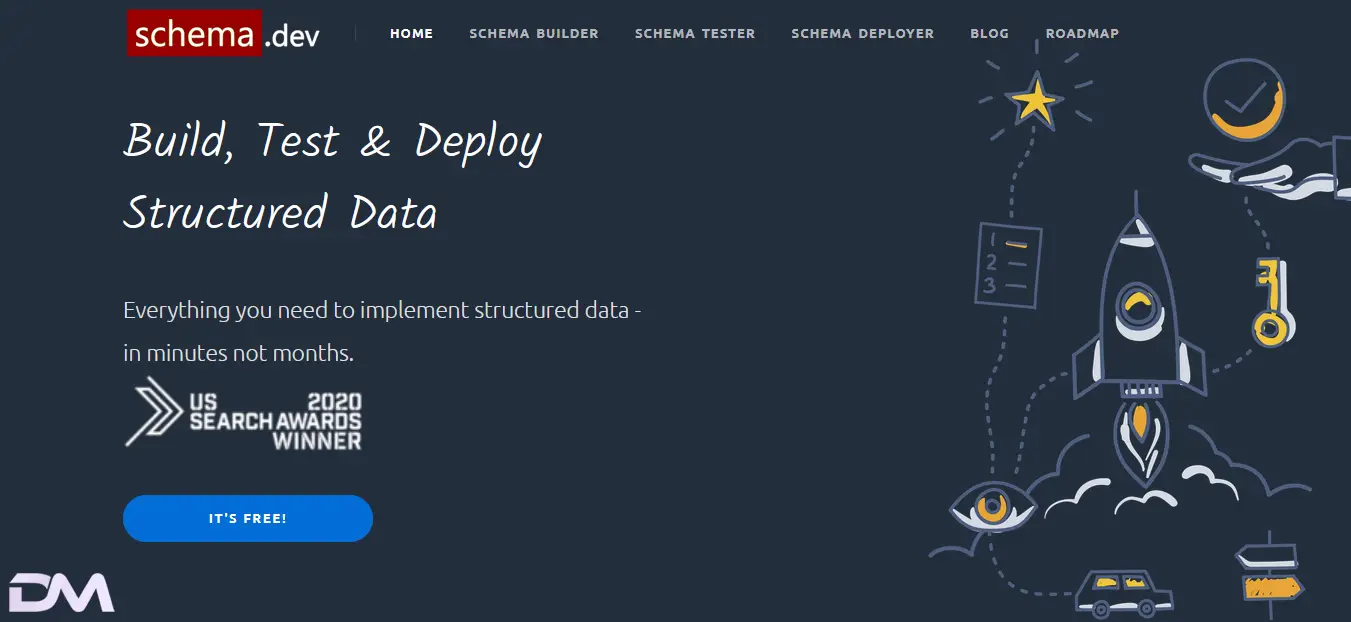
Task: Navigate to Schema Tester
Action: pyautogui.click(x=695, y=33)
